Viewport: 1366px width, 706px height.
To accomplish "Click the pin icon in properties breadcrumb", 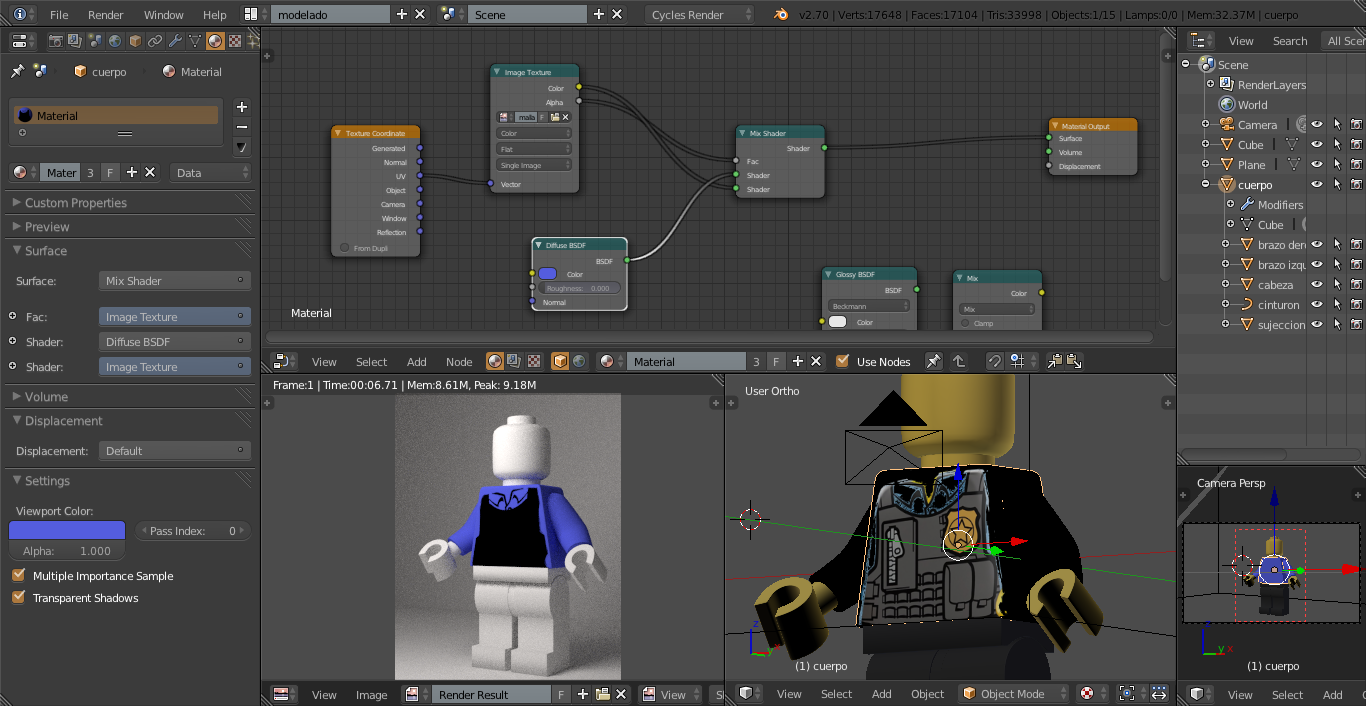I will tap(17, 71).
